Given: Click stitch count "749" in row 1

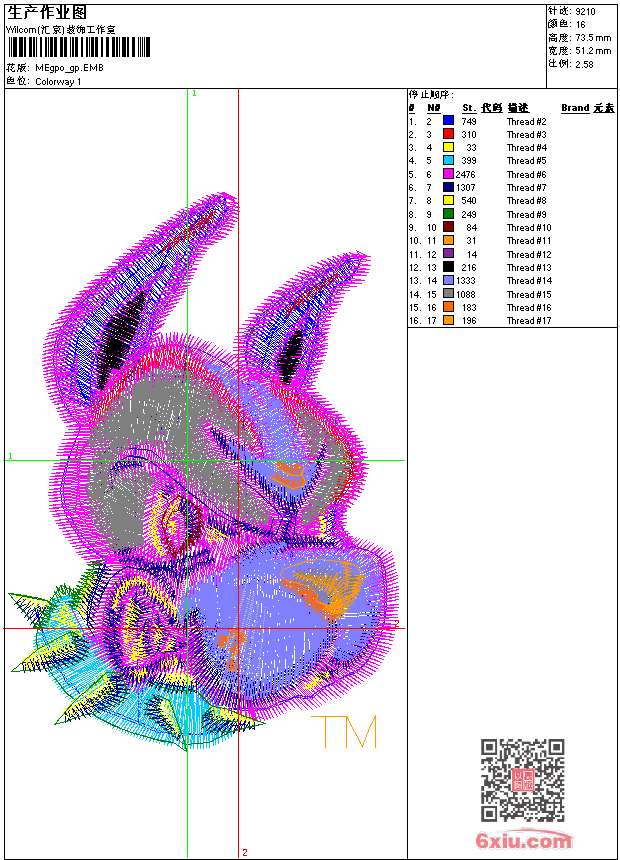Looking at the screenshot, I should (469, 121).
